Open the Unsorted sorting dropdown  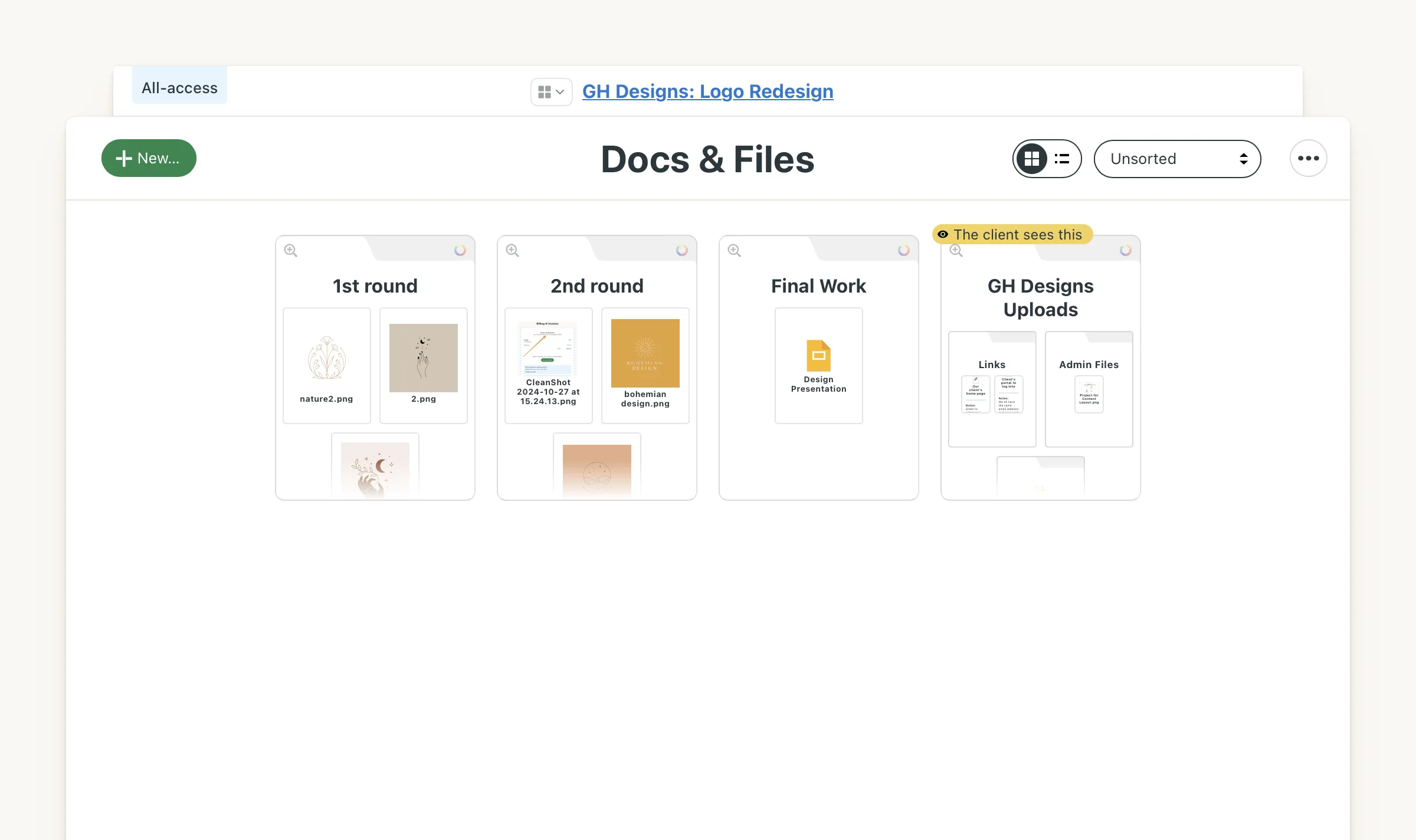click(x=1177, y=158)
